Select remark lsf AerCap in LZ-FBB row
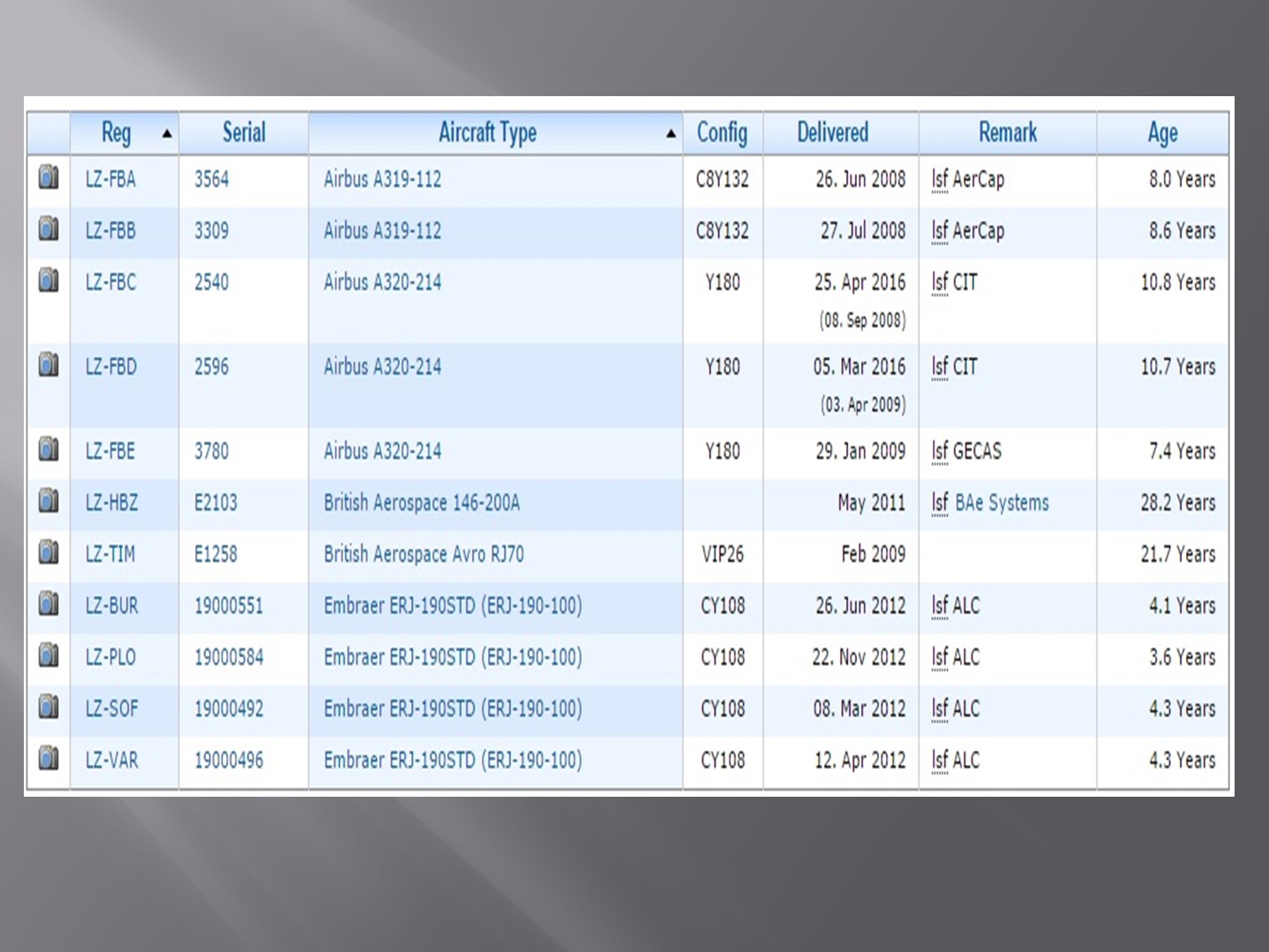 coord(968,231)
